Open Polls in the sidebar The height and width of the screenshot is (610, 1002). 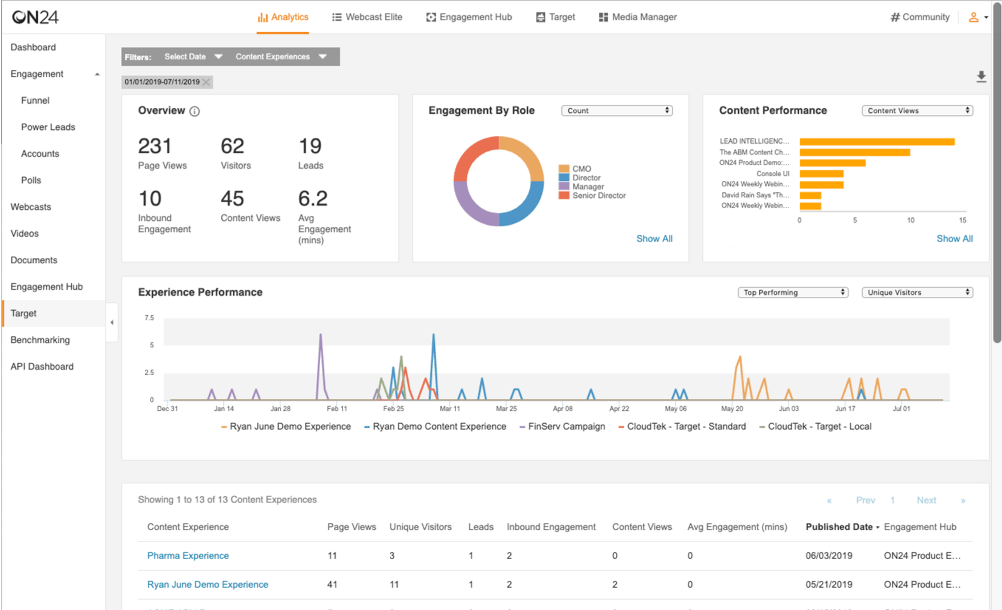tap(31, 180)
